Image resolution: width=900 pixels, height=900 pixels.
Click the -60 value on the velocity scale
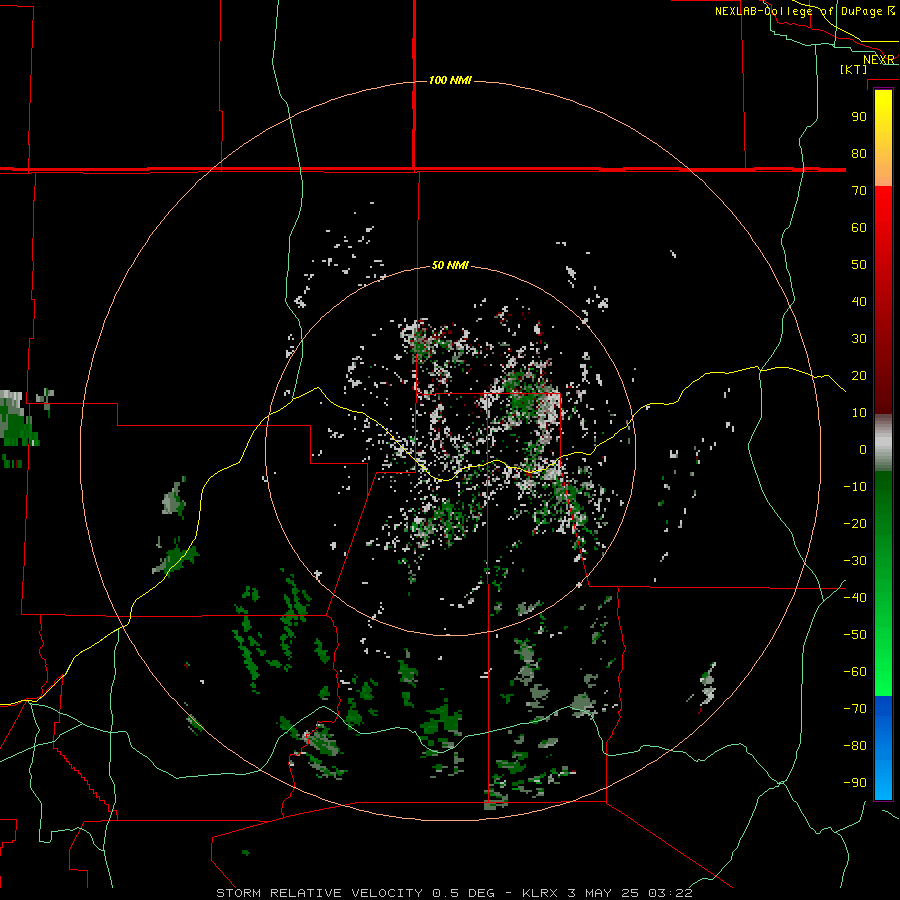855,672
